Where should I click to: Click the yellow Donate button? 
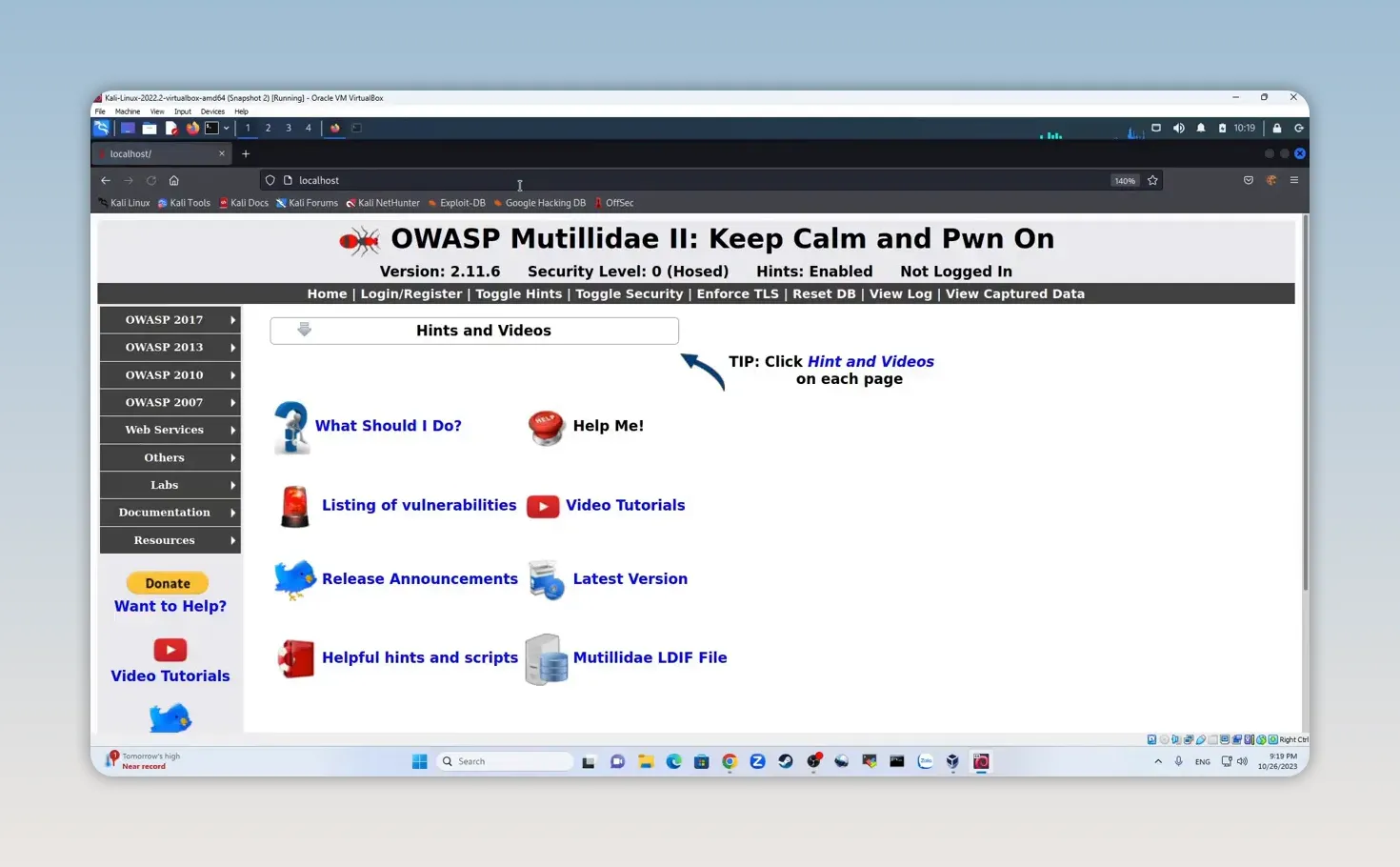(168, 583)
